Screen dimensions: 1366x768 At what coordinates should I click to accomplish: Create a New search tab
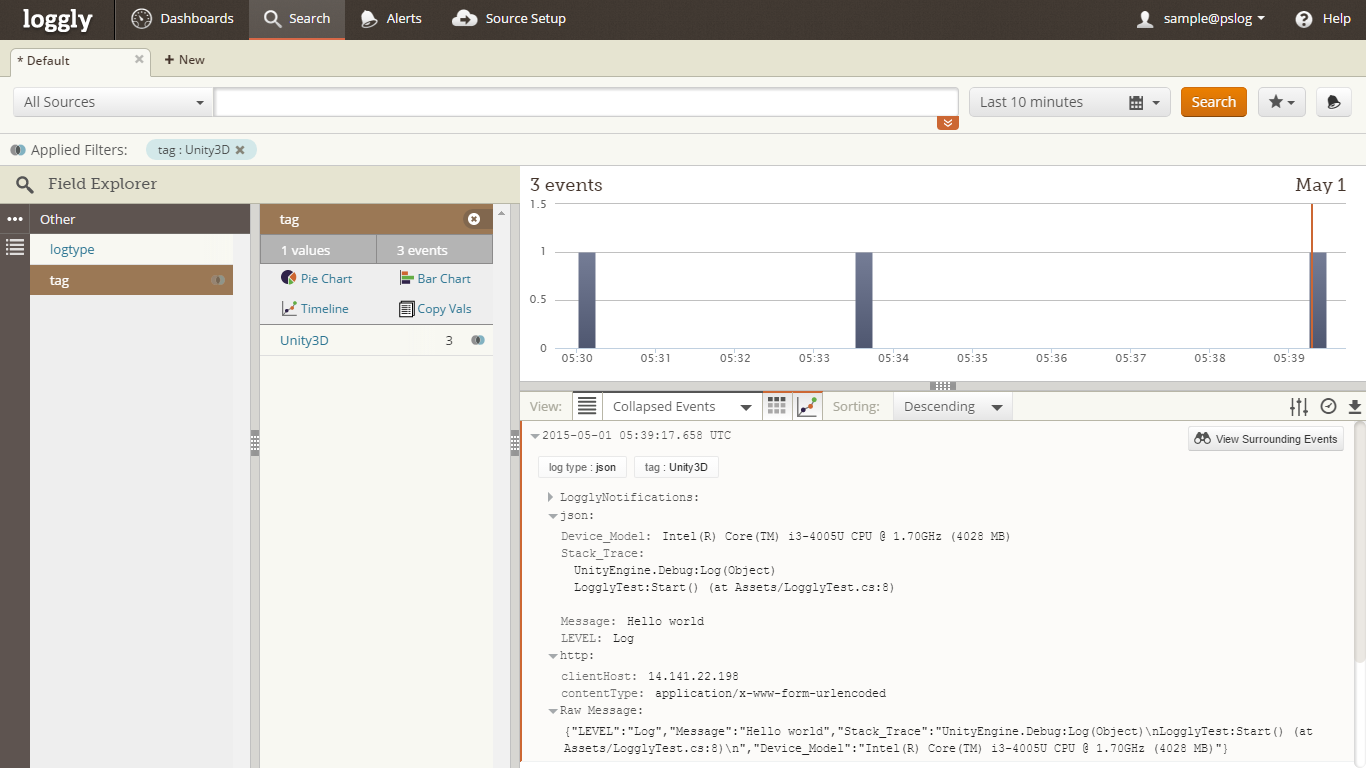(184, 60)
